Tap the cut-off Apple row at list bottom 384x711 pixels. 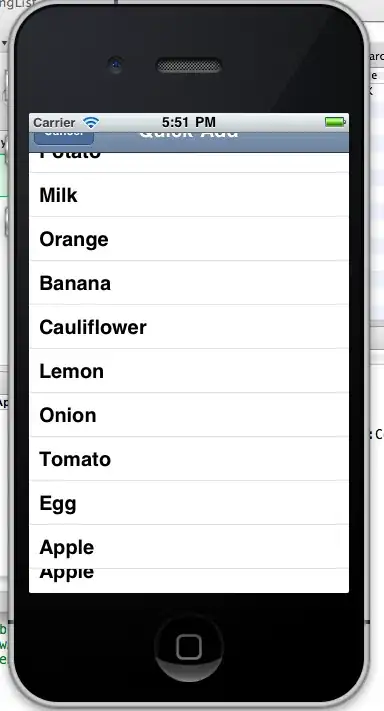[x=189, y=580]
